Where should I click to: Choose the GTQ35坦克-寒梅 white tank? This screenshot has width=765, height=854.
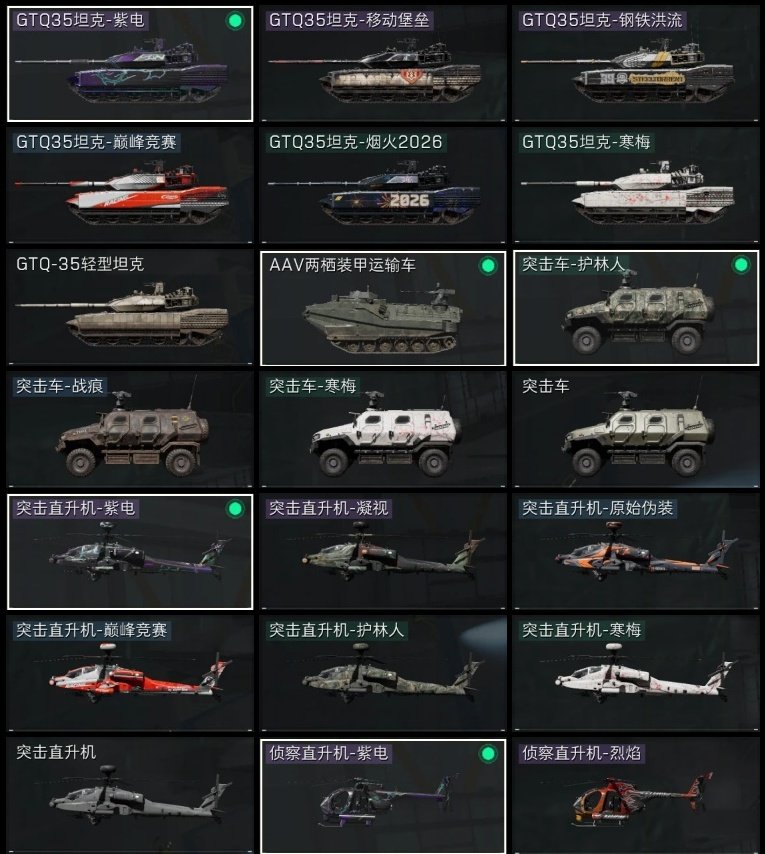pyautogui.click(x=636, y=185)
